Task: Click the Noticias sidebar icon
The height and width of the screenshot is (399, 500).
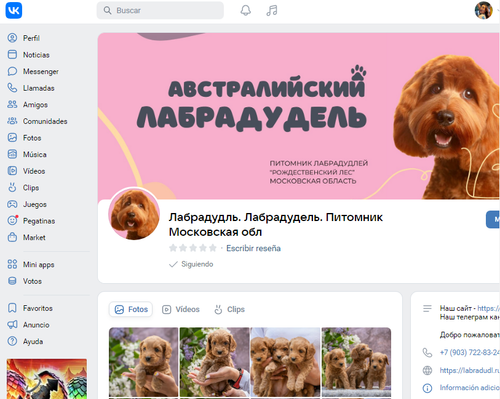Action: tap(12, 55)
